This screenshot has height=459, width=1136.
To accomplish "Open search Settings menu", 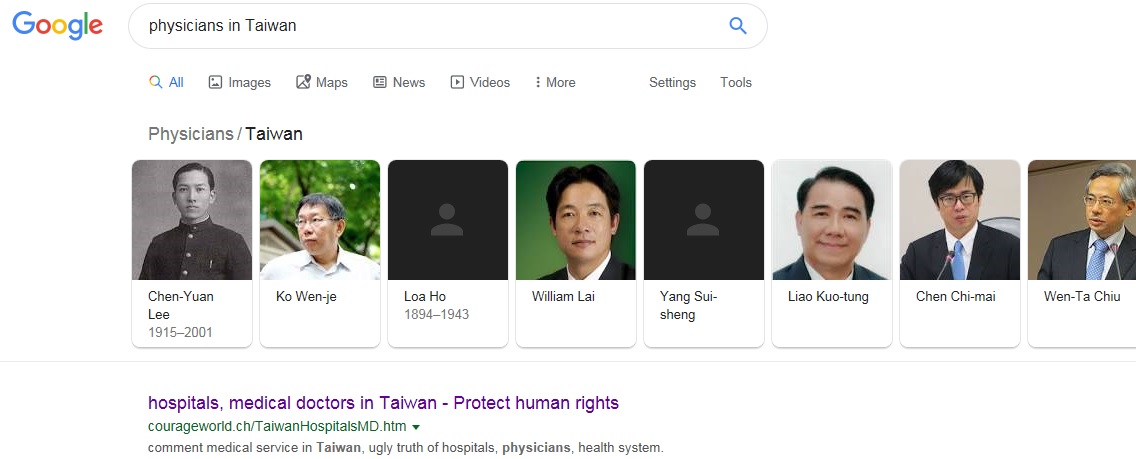I will (672, 83).
